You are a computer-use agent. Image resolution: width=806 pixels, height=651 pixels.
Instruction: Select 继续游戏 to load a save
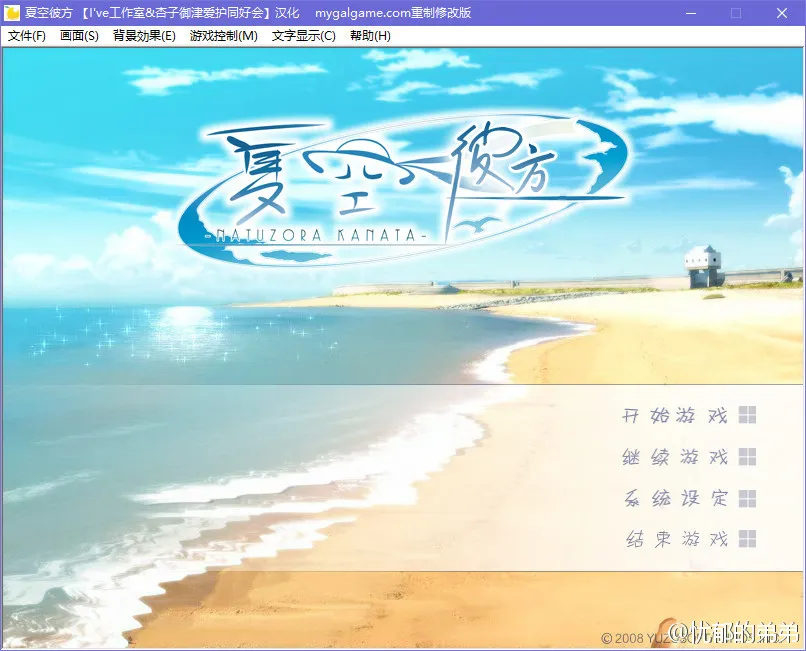[674, 458]
